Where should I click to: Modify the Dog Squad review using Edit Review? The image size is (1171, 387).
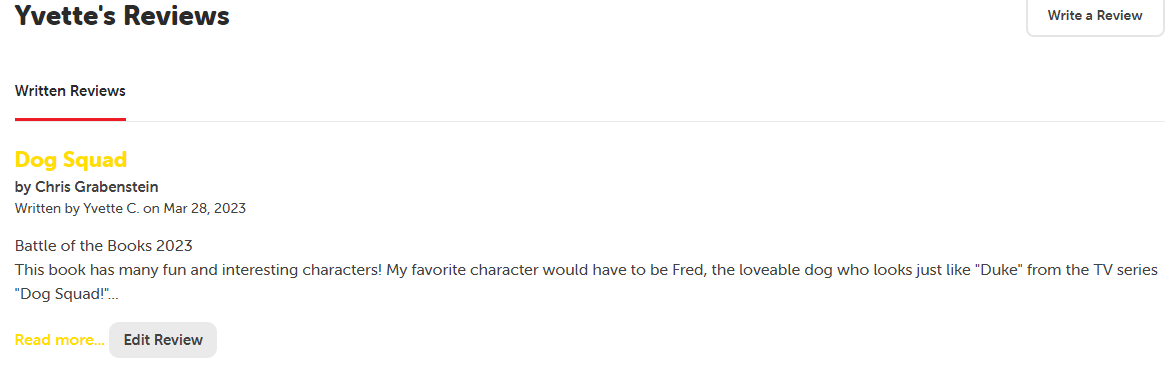coord(163,340)
